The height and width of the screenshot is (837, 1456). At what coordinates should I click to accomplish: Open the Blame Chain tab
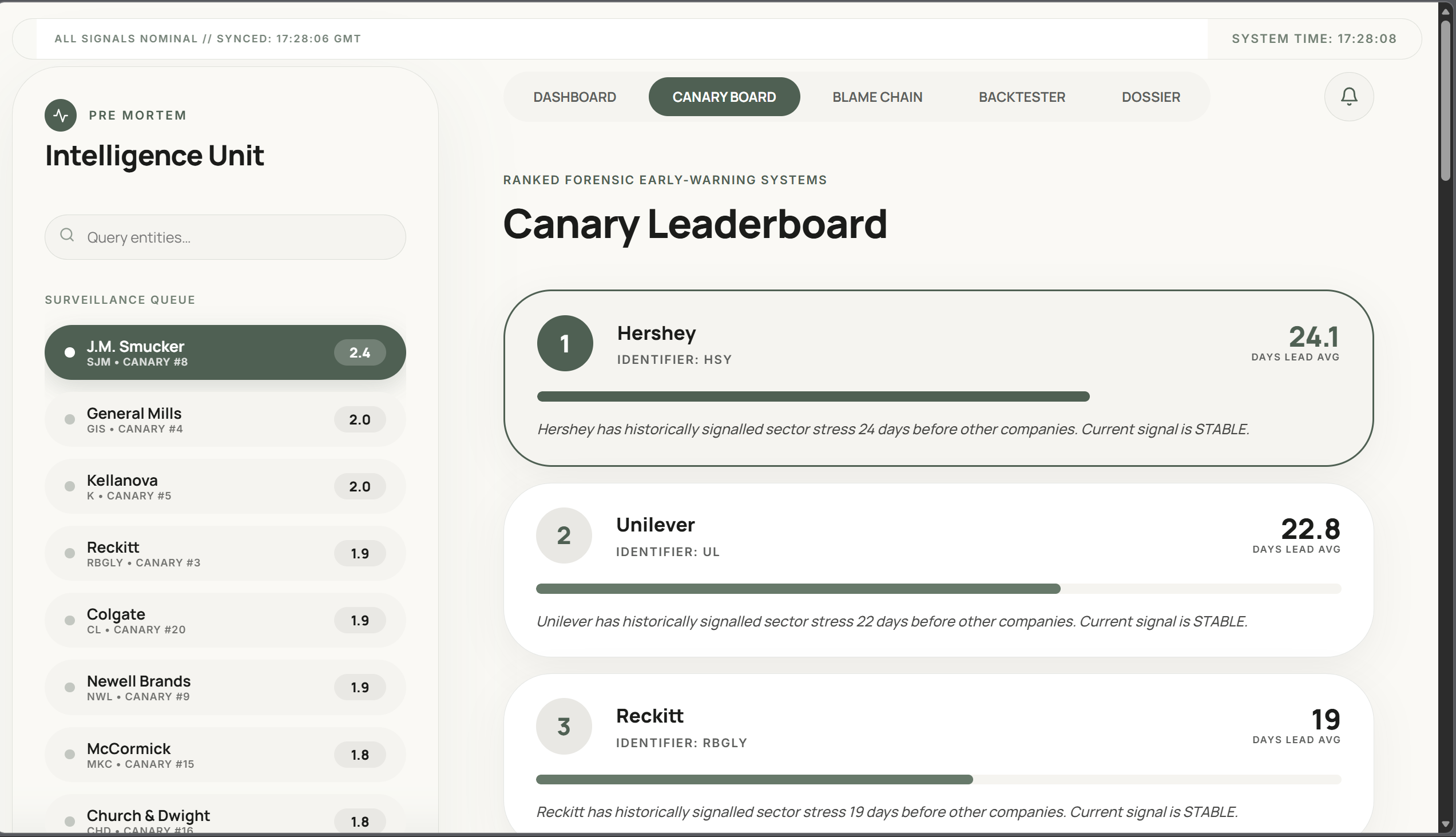[x=876, y=97]
